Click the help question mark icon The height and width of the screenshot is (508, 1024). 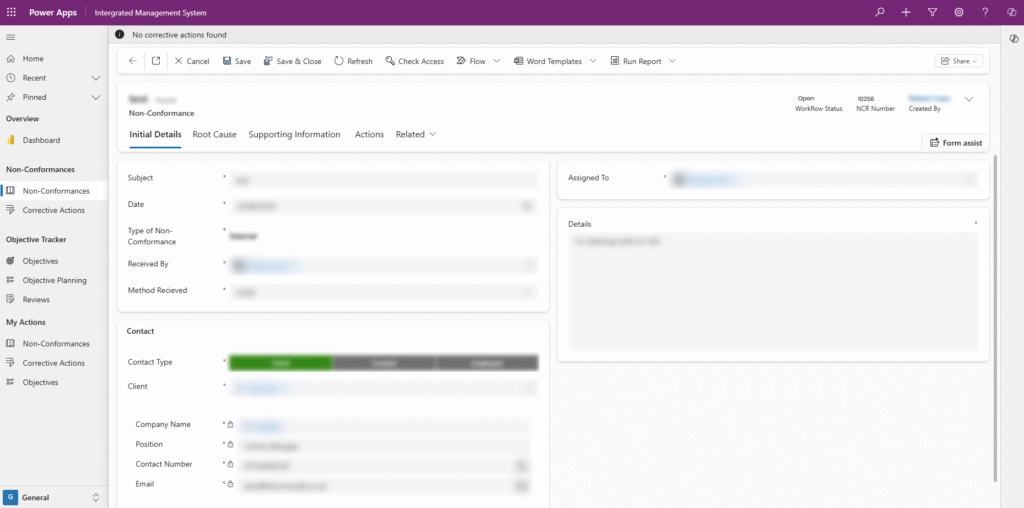(x=985, y=12)
